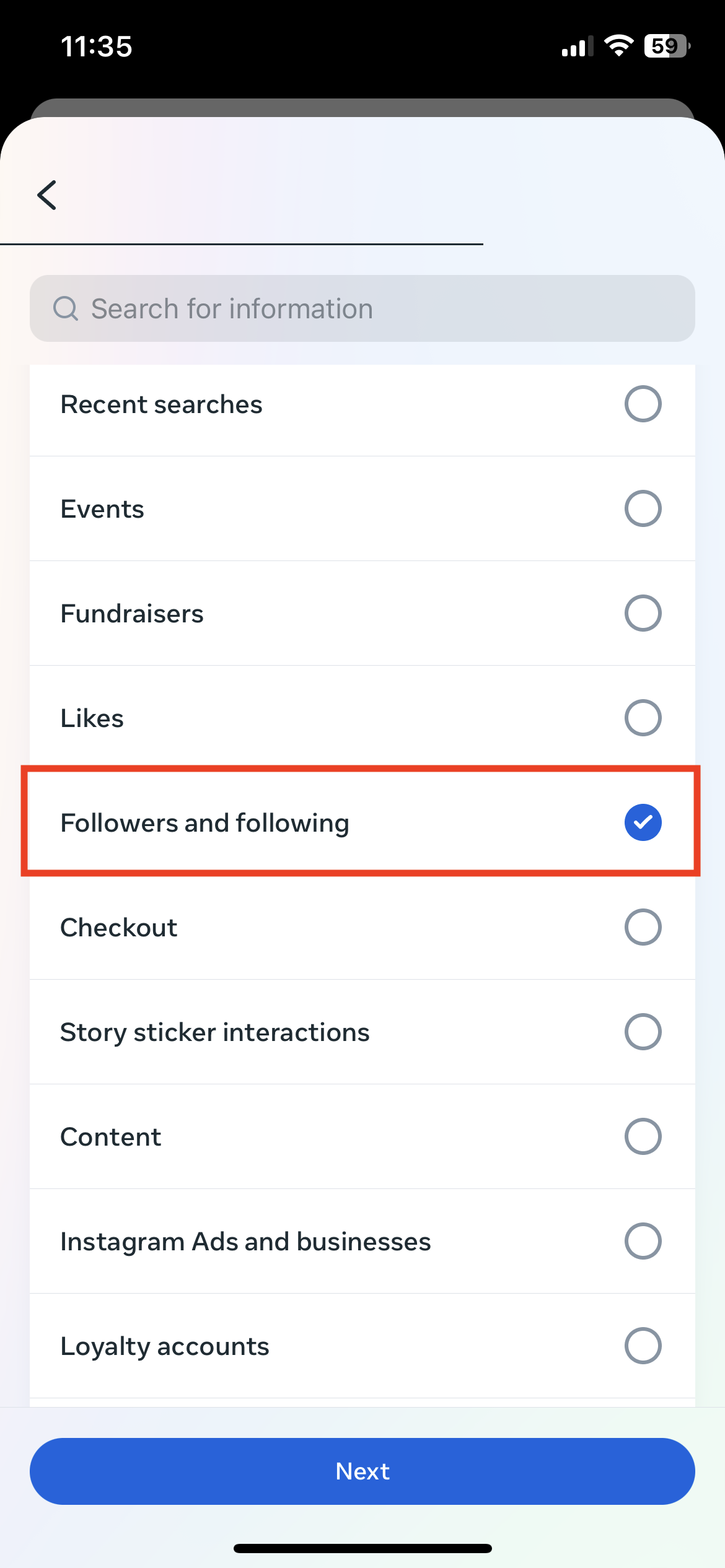The image size is (725, 1568).
Task: Select the Events radio circle
Action: (643, 508)
